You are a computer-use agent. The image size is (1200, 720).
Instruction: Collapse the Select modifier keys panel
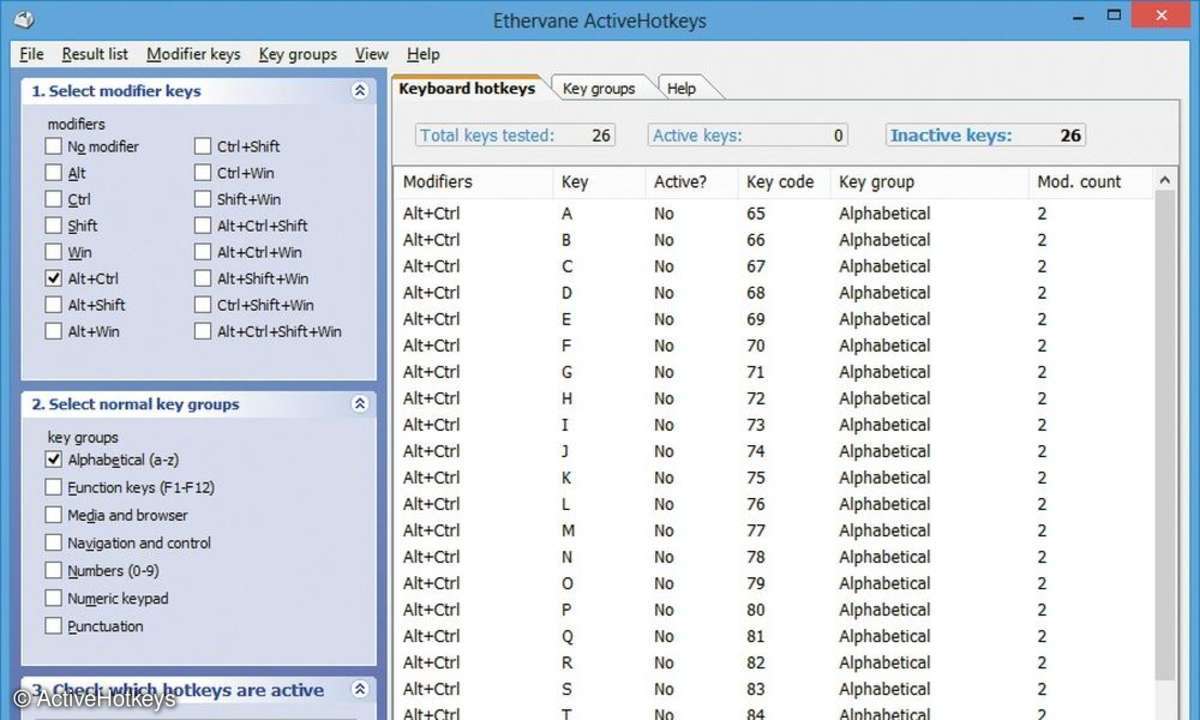360,91
